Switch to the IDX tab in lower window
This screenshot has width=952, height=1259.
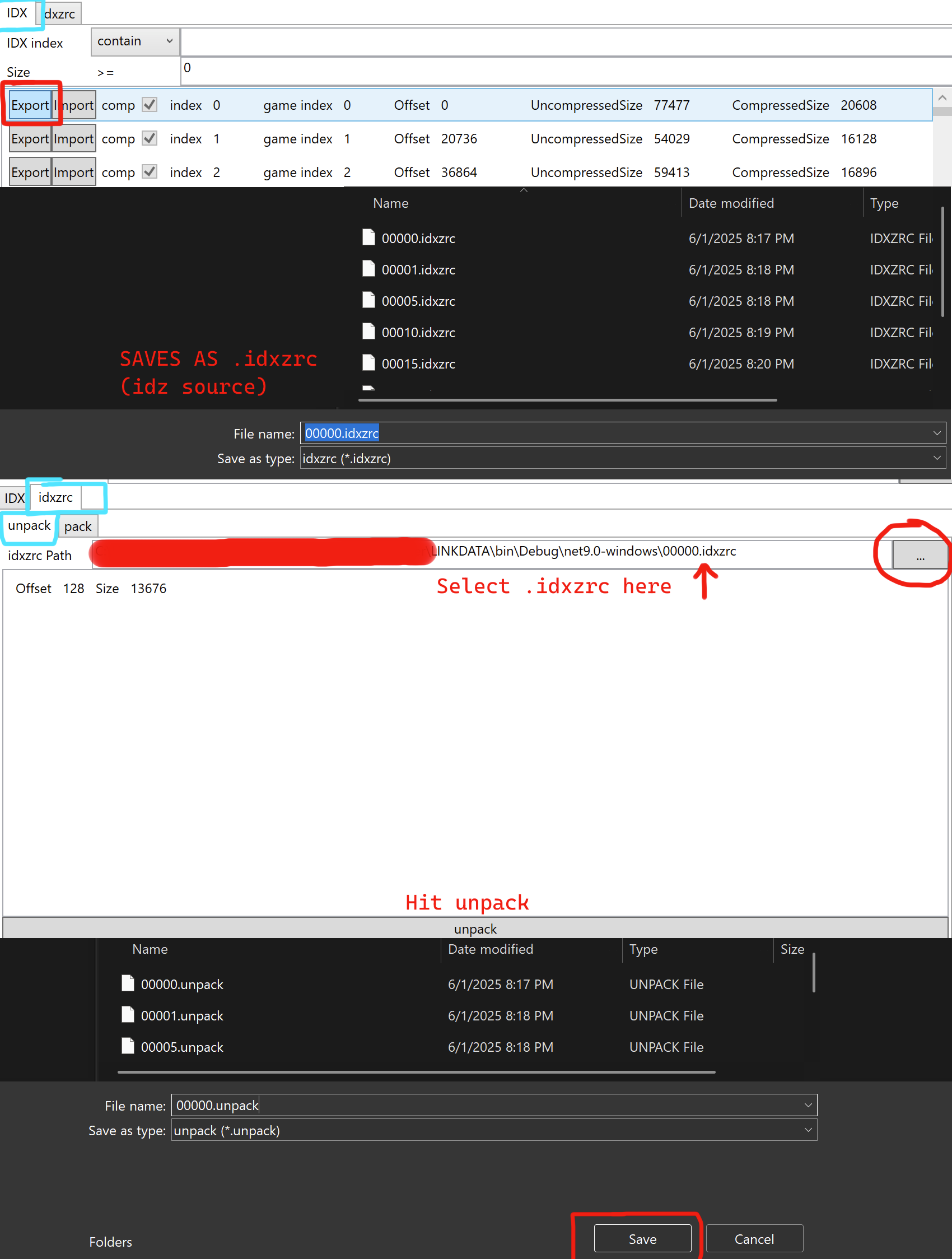coord(15,498)
